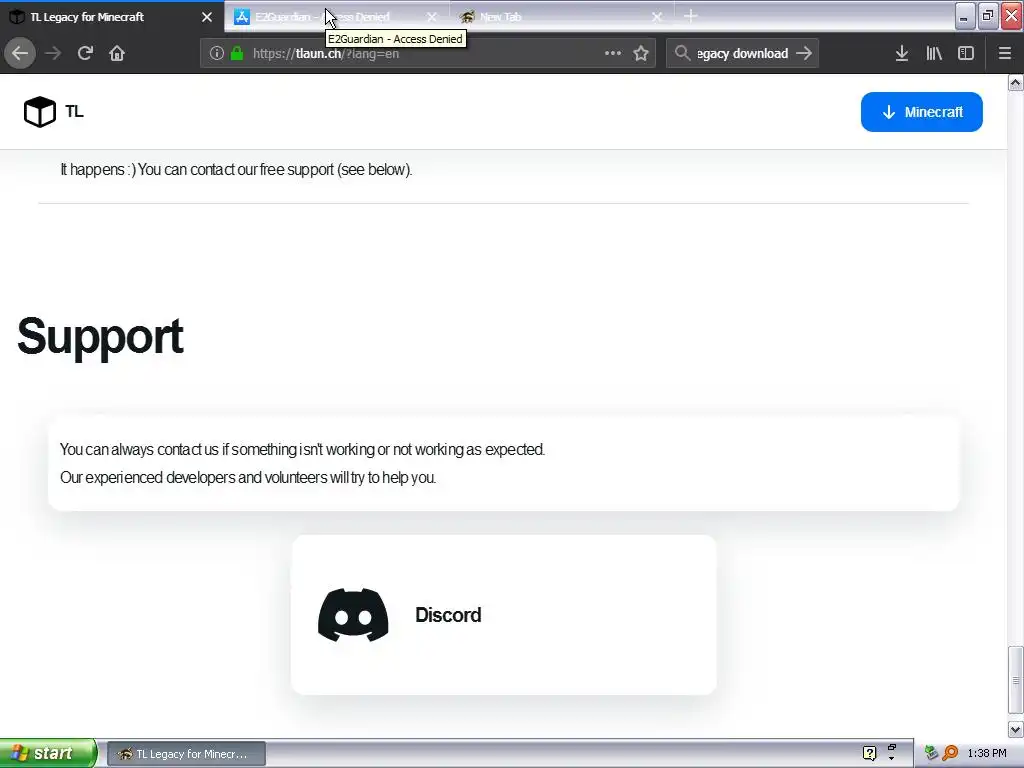
Task: Click the text 'It happens :) You can contact our free support'
Action: (x=236, y=170)
